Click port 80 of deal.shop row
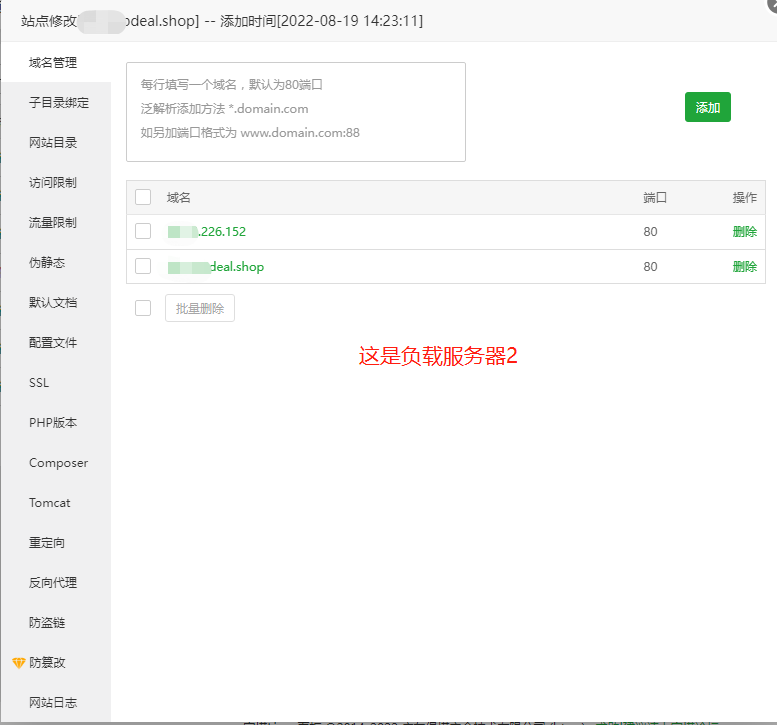Viewport: 777px width, 725px height. coord(650,267)
